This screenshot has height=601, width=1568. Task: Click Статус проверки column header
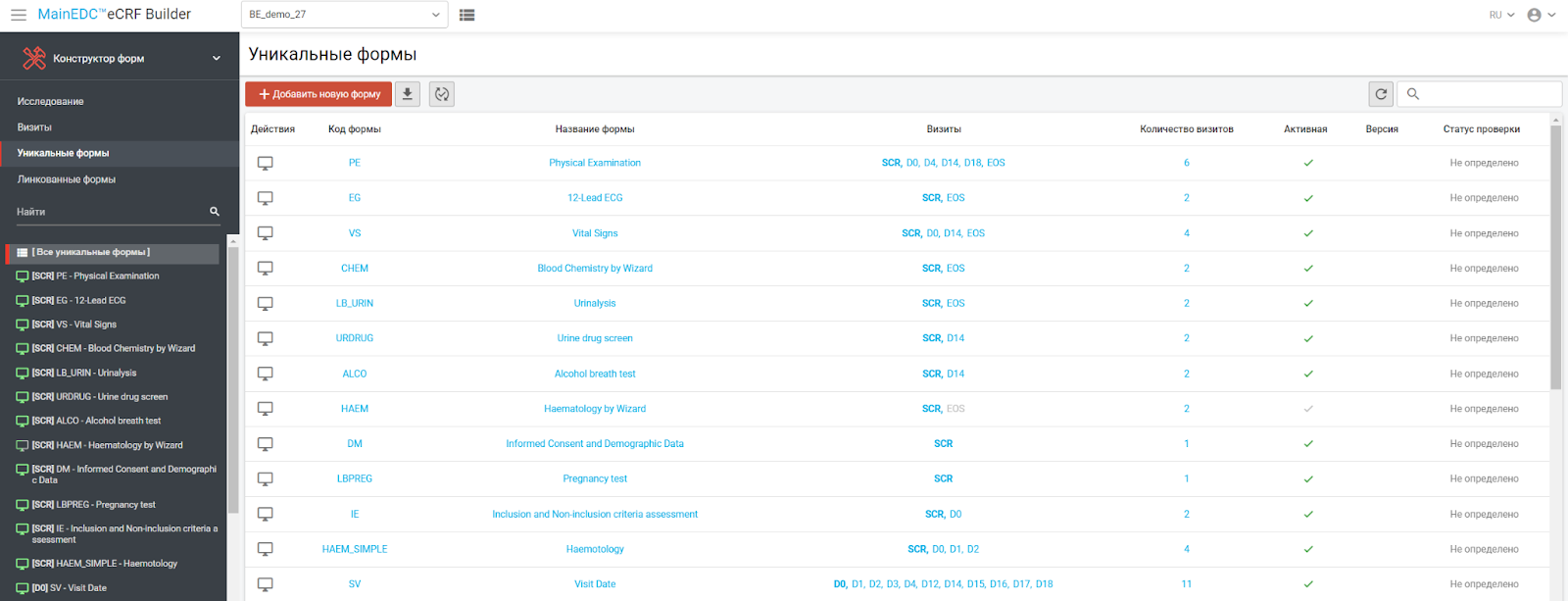coord(1482,129)
